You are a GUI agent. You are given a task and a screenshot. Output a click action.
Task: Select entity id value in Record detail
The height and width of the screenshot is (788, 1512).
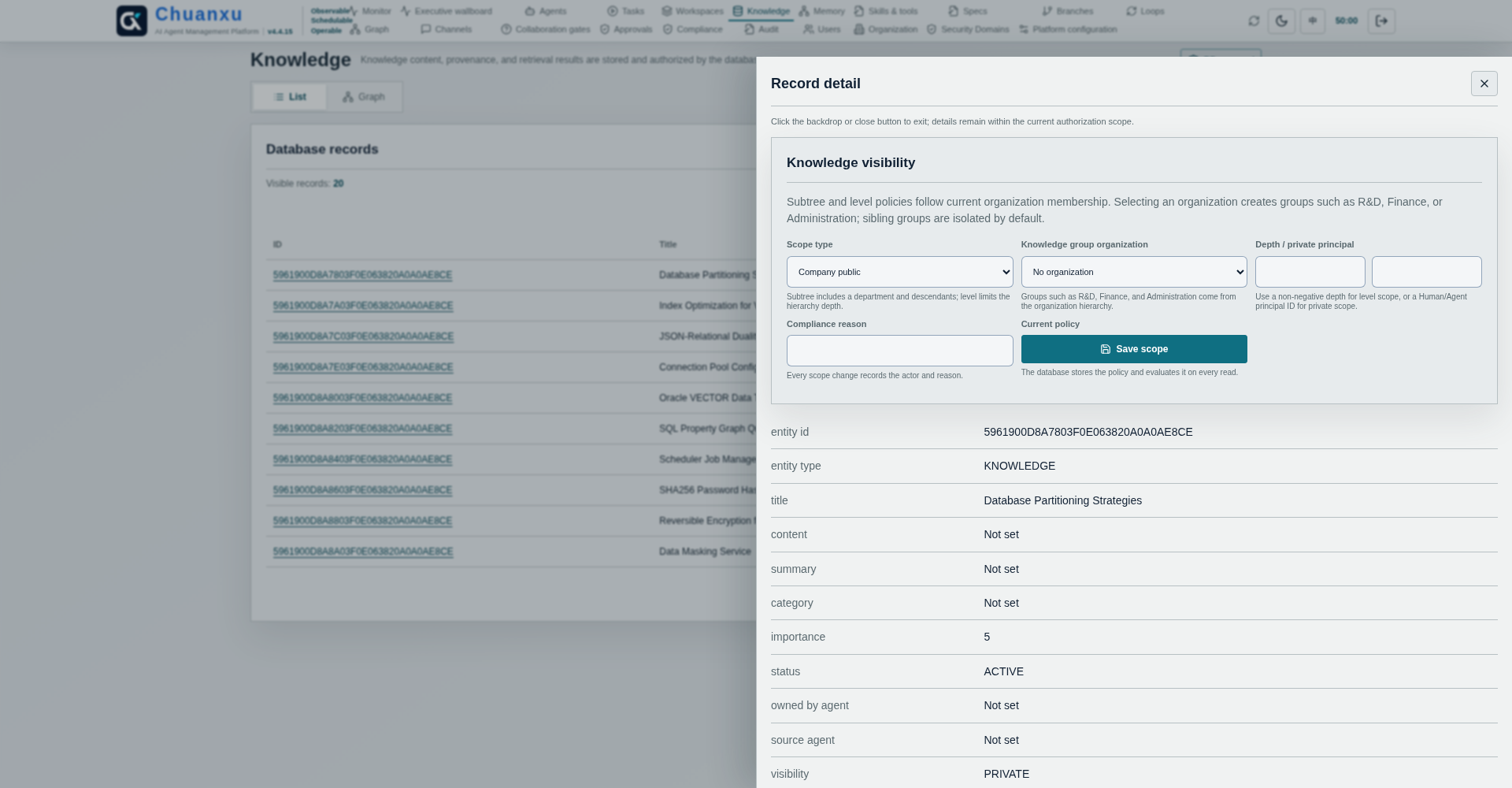click(x=1088, y=432)
